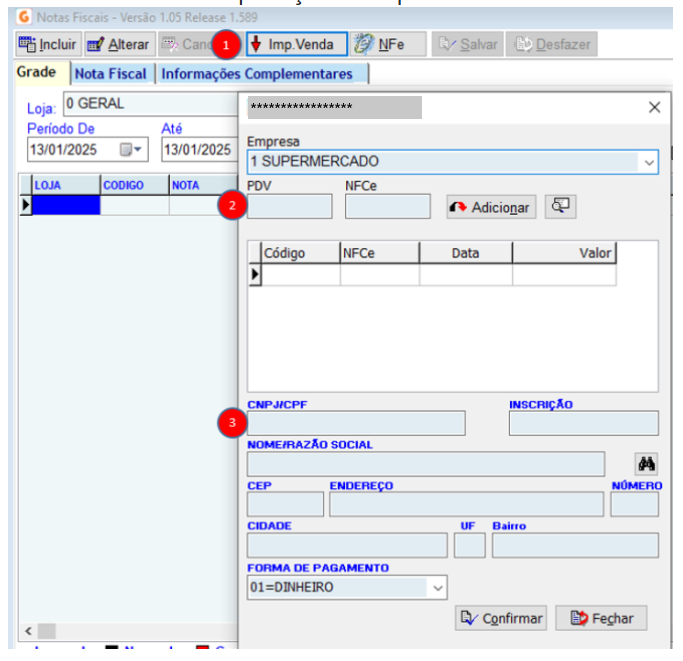Click the Até date field
683x661 pixels.
pyautogui.click(x=199, y=149)
